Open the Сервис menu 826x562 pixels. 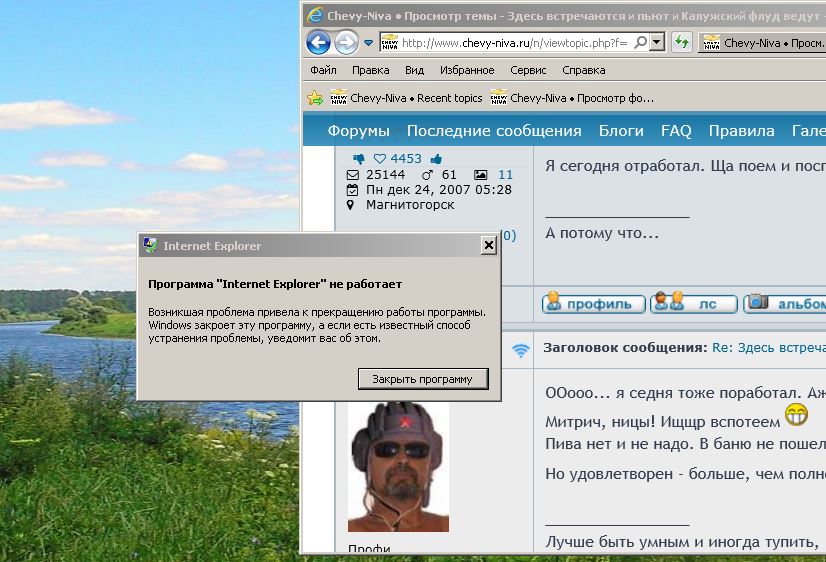point(528,70)
